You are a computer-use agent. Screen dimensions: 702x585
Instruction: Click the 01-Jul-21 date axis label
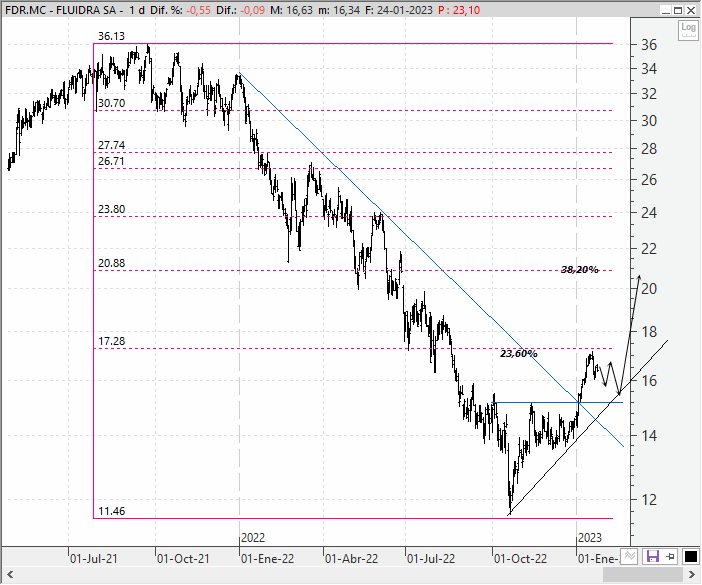[94, 559]
